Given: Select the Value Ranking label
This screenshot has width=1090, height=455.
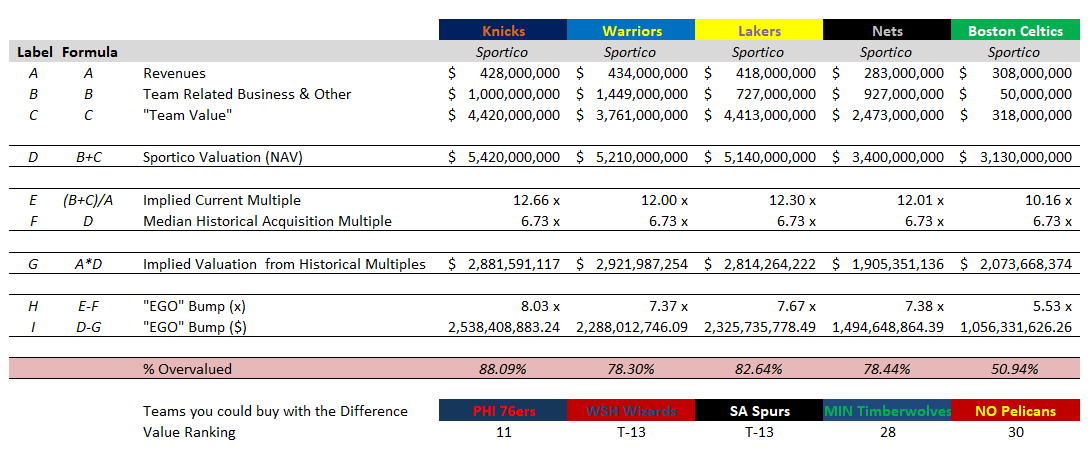Looking at the screenshot, I should click(189, 432).
